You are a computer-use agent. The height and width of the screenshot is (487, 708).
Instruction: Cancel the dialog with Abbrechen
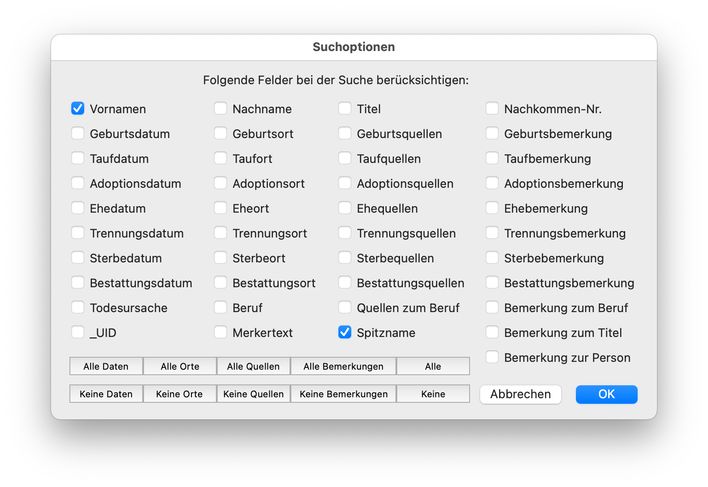pyautogui.click(x=520, y=394)
